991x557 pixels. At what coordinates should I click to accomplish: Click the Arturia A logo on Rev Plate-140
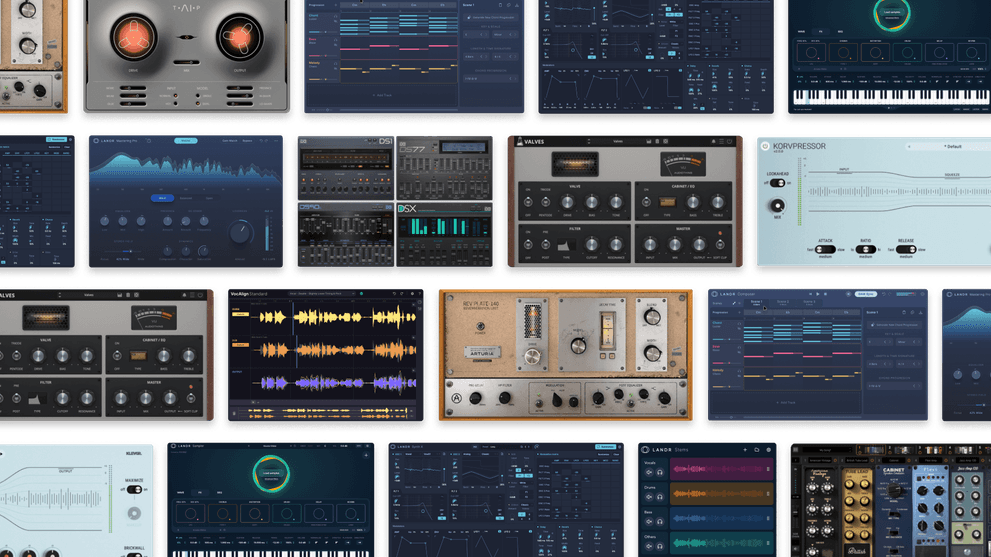coord(456,398)
